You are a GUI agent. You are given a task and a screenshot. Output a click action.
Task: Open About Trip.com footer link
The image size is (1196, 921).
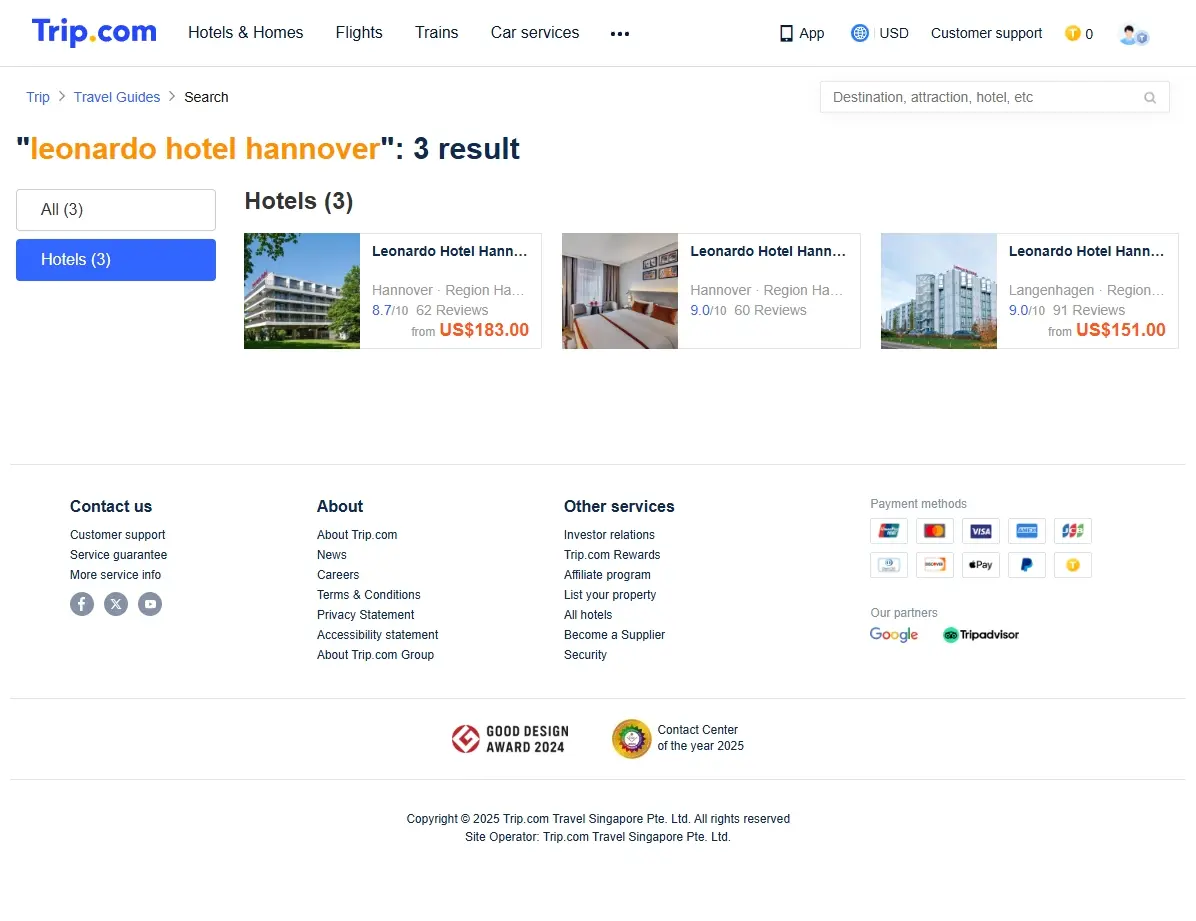(x=357, y=535)
